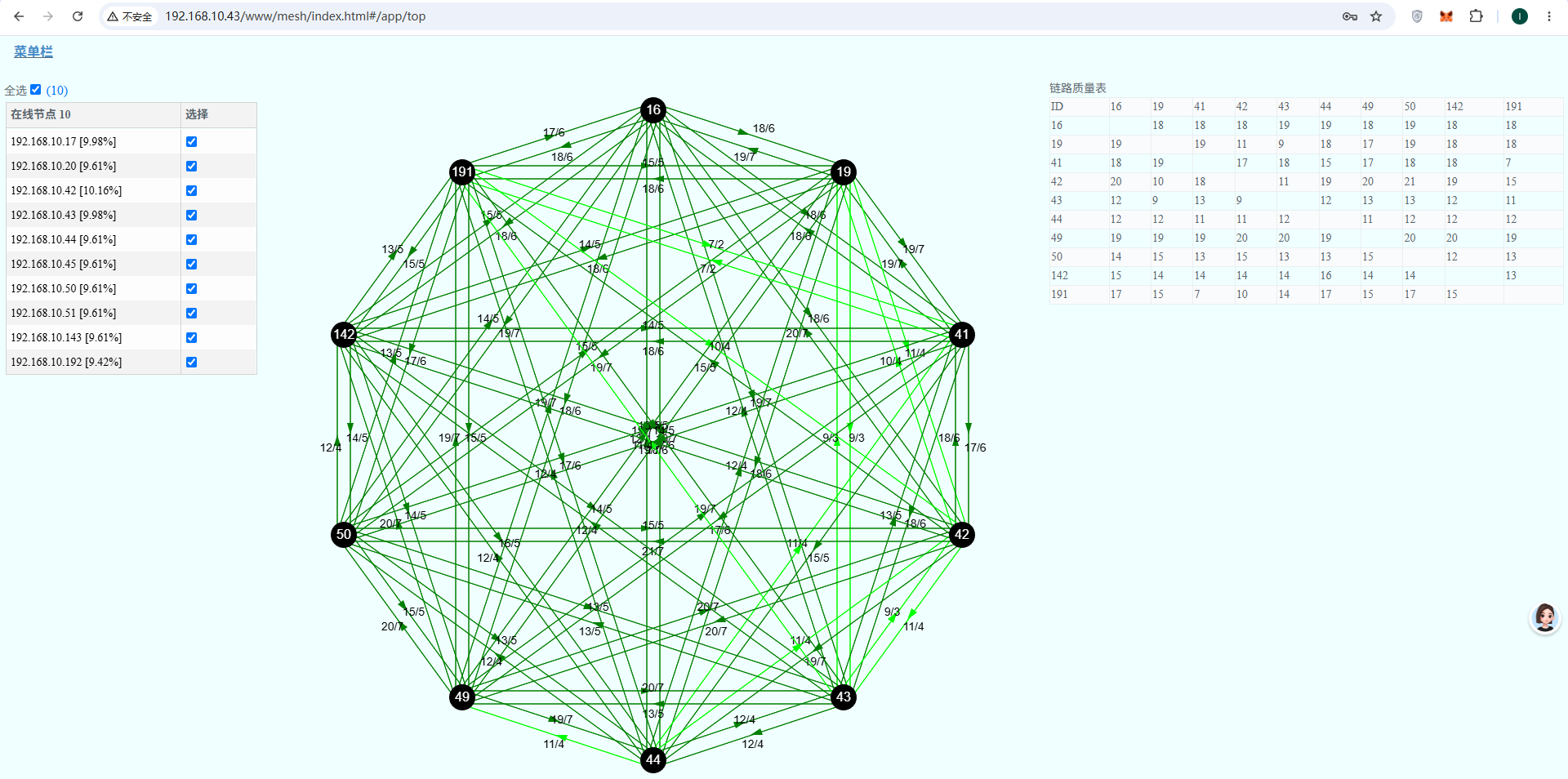Open the saved passwords key icon

tap(1350, 16)
